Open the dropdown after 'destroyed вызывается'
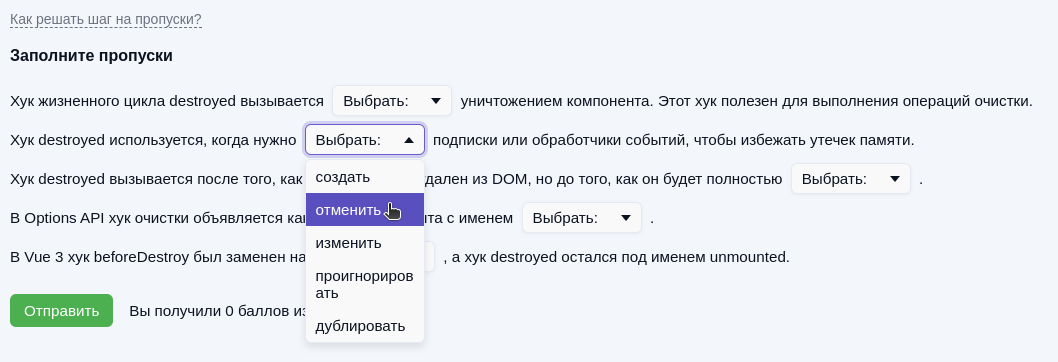This screenshot has width=1058, height=362. click(x=392, y=101)
